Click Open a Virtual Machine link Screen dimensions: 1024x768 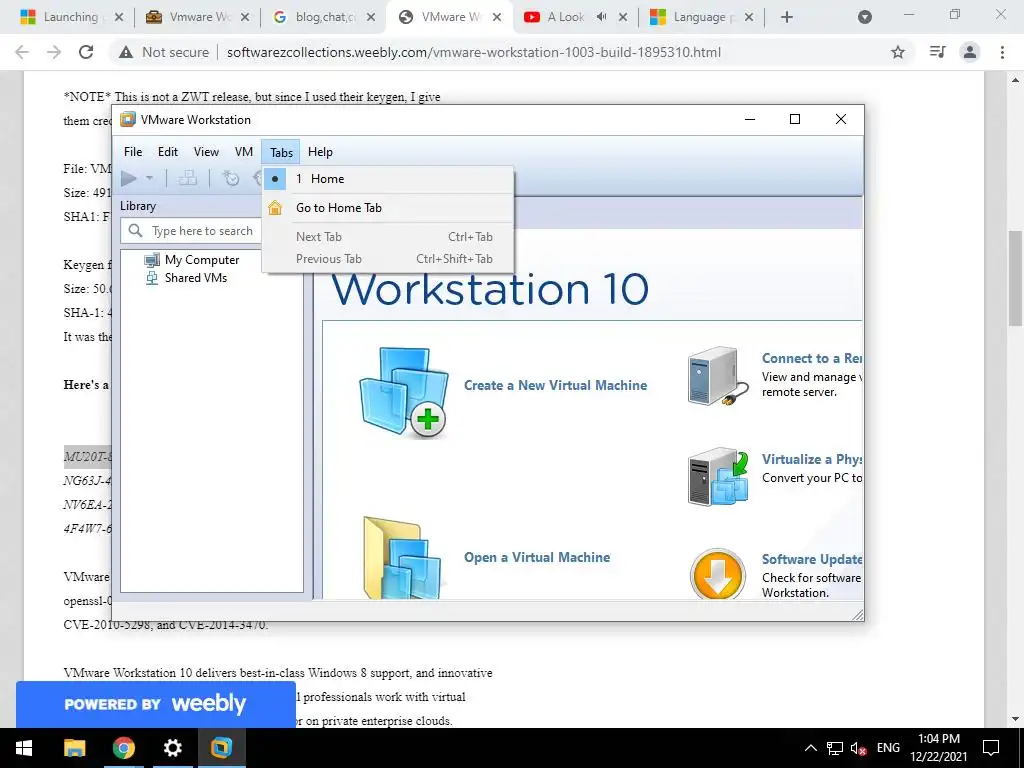pos(537,557)
